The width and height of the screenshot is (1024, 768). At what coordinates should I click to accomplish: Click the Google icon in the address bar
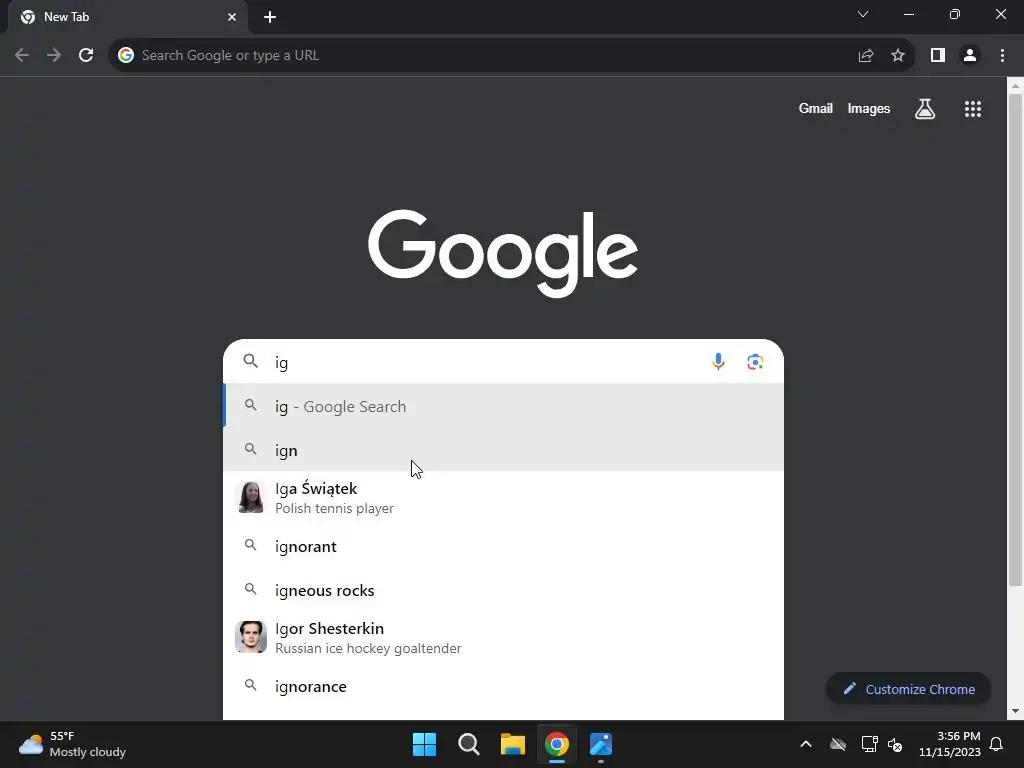pos(125,56)
